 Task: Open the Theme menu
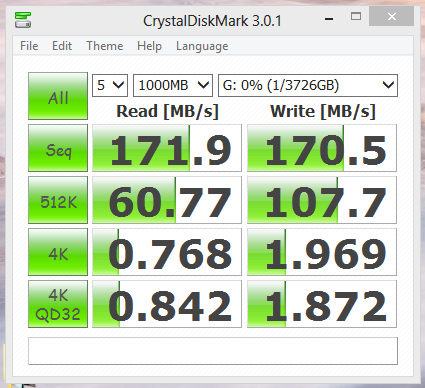[x=105, y=46]
